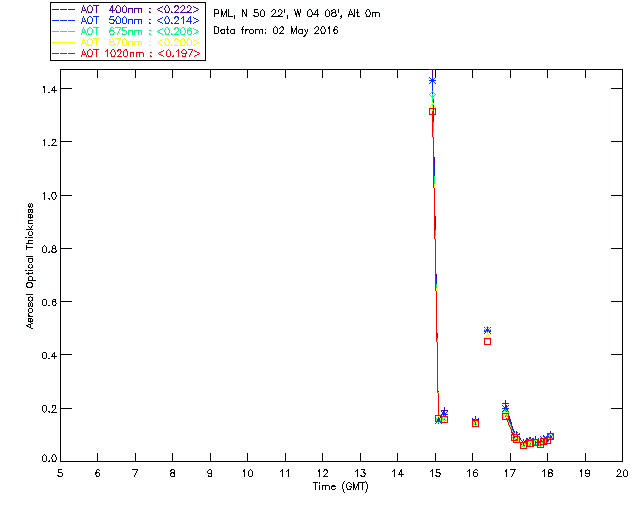The width and height of the screenshot is (640, 512).
Task: Click the 0.4 y-axis tick label
Action: pyautogui.click(x=49, y=355)
